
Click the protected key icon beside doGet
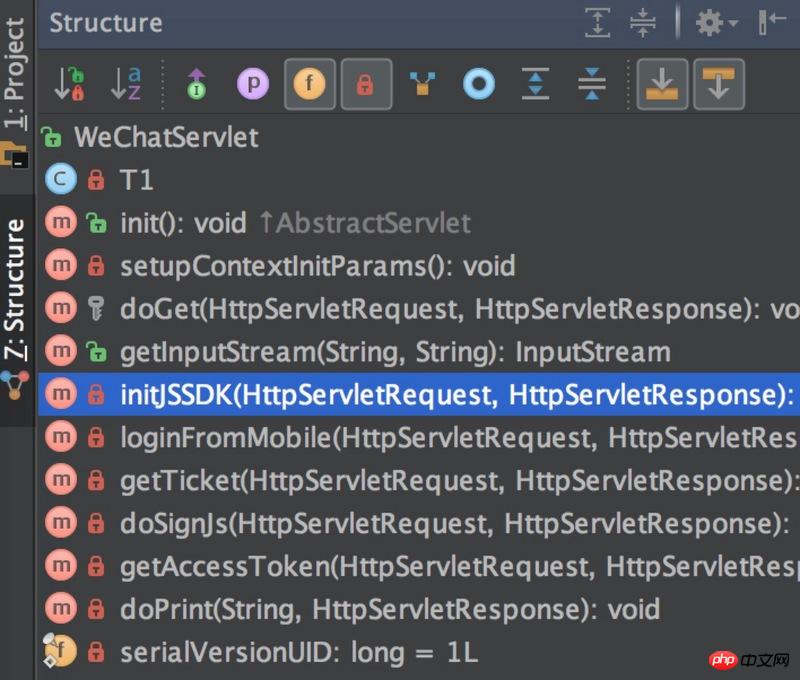tap(95, 308)
